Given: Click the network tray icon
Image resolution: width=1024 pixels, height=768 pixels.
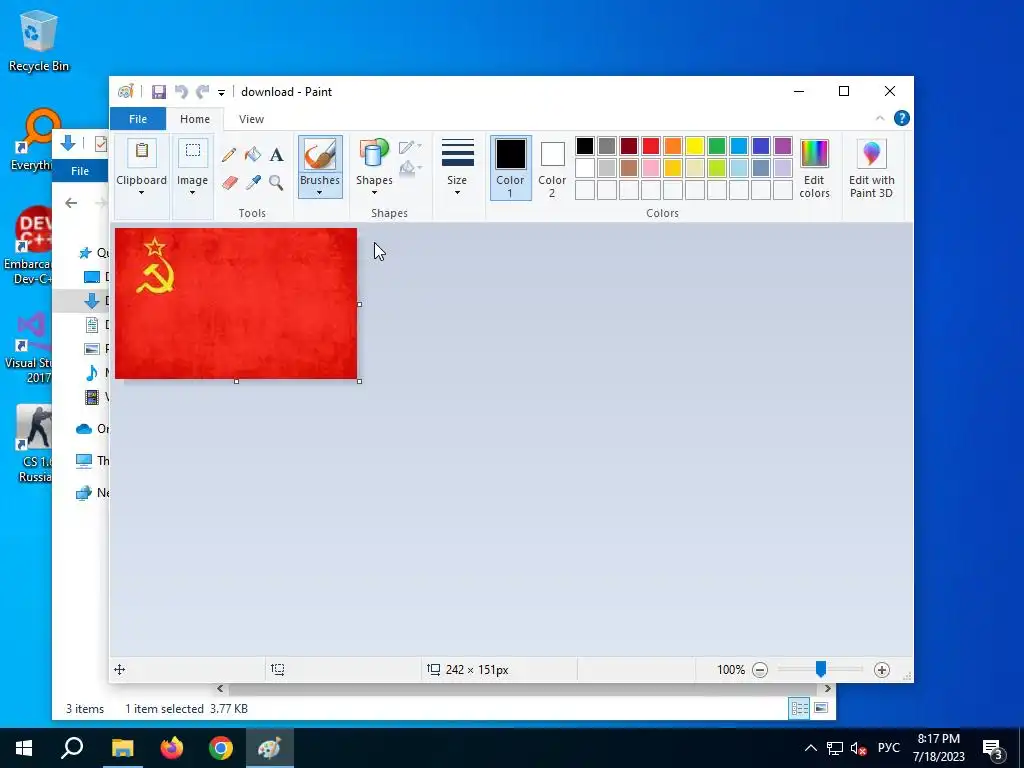Looking at the screenshot, I should pos(835,748).
